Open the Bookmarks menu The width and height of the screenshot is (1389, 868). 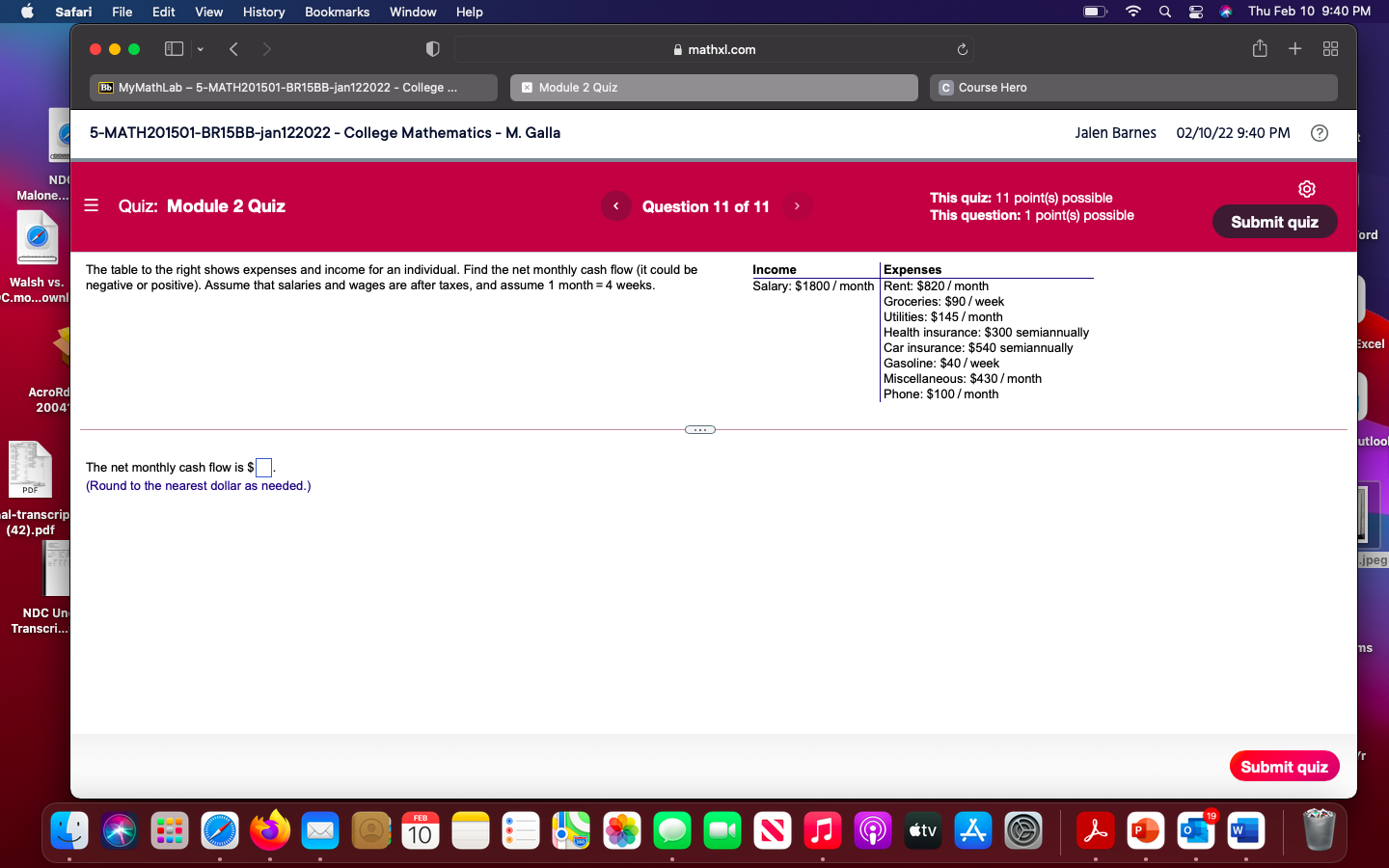(x=337, y=12)
